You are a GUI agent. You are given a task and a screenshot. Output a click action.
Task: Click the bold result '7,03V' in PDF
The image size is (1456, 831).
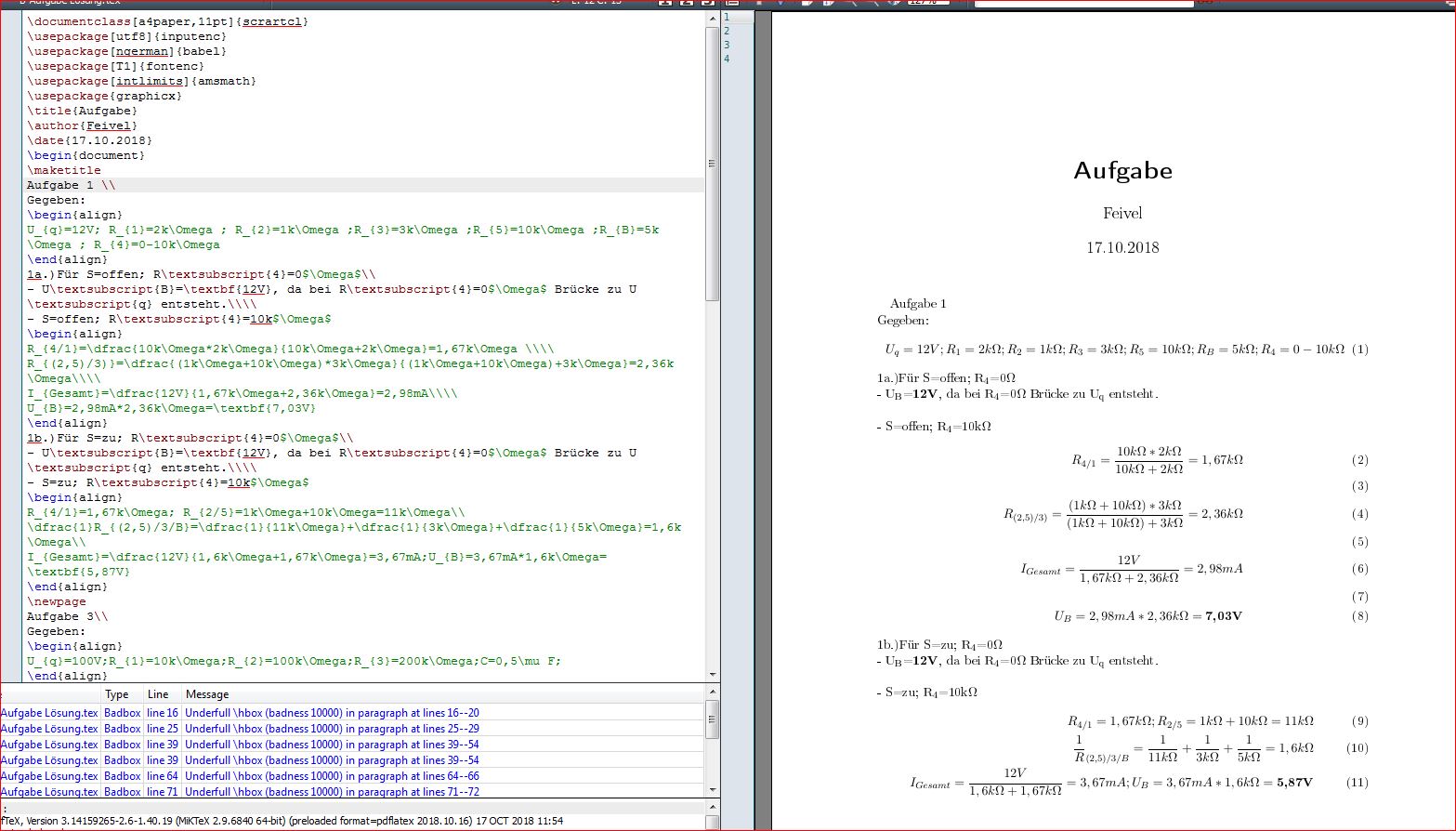1224,615
